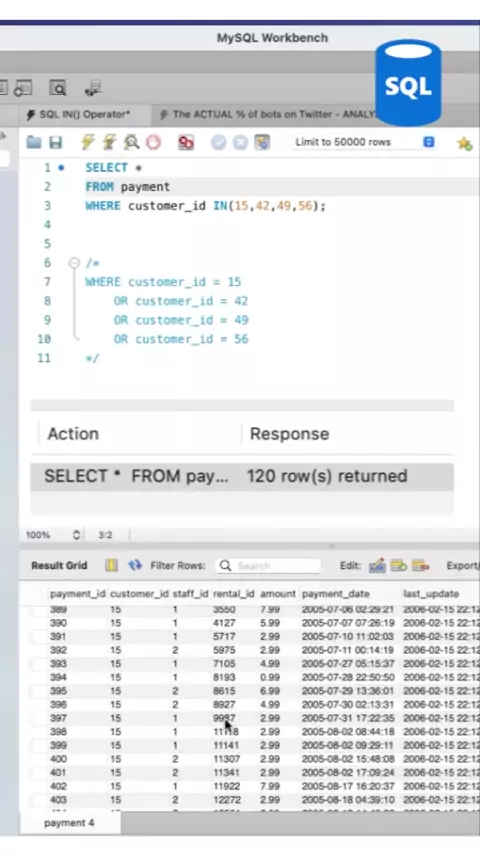Collapse the comment block at line 6
The image size is (480, 856).
tap(74, 263)
